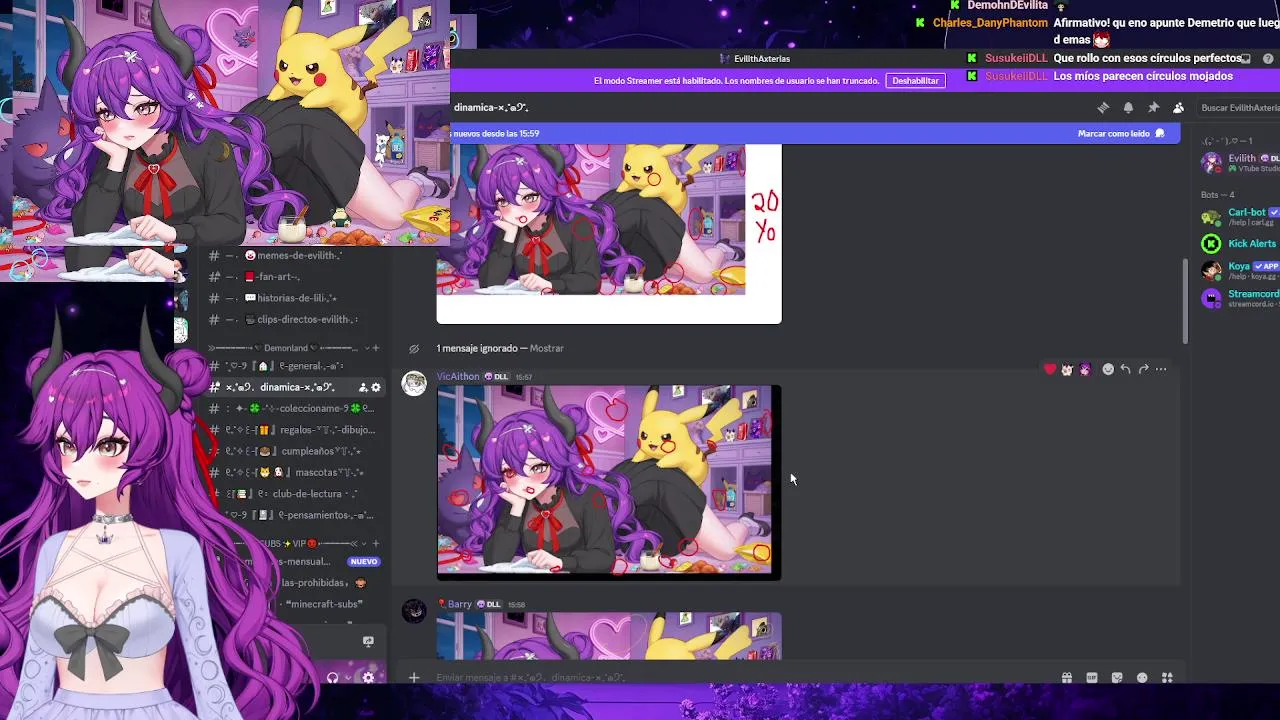1280x720 pixels.
Task: Click the plus attach button in message bar
Action: pos(413,678)
